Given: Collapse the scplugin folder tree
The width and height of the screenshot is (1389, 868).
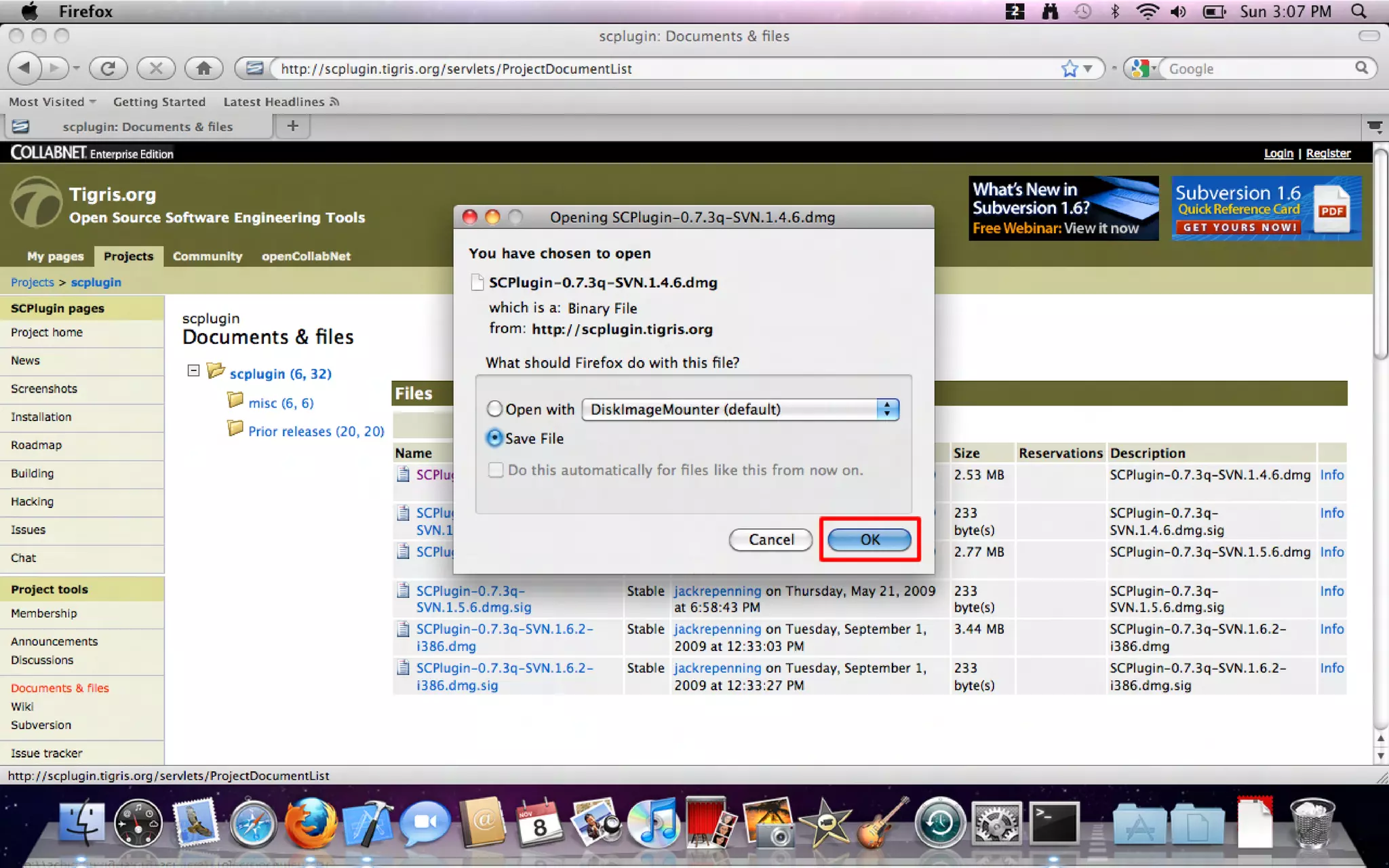Looking at the screenshot, I should coord(193,371).
